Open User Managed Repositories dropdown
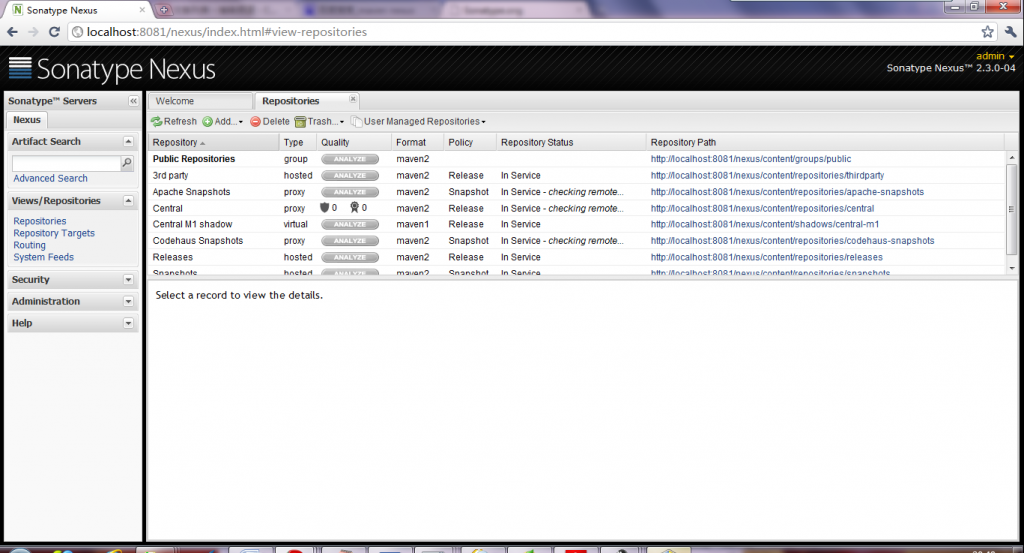The width and height of the screenshot is (1024, 553). tap(419, 121)
